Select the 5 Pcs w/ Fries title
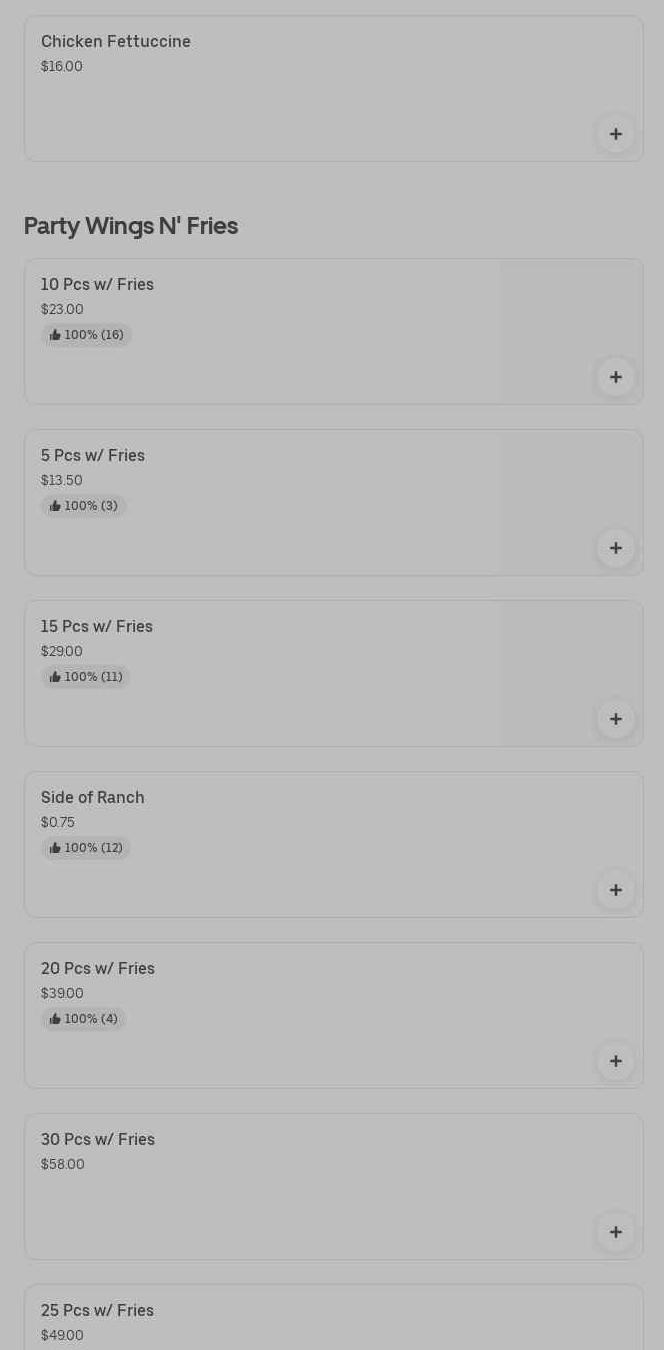Viewport: 664px width, 1350px height. coord(93,456)
